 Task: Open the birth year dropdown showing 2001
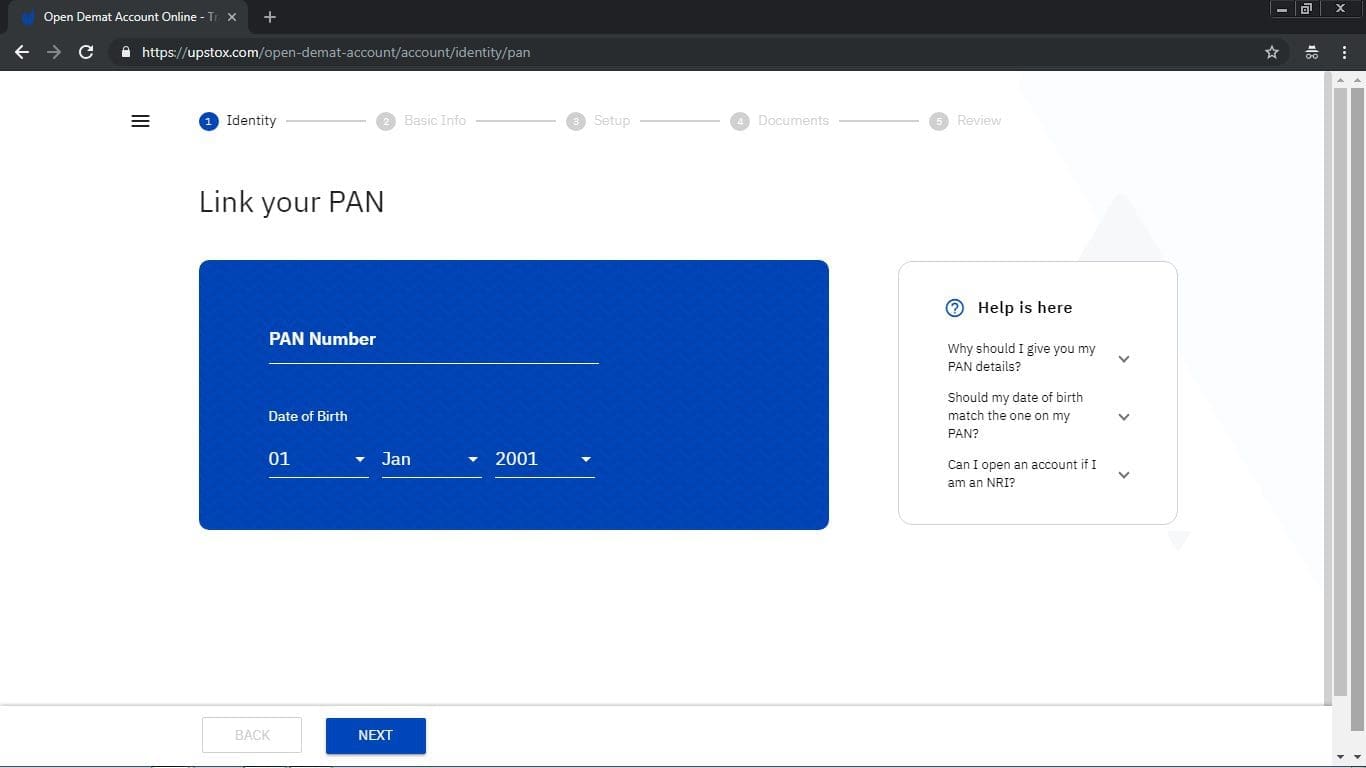(x=544, y=459)
